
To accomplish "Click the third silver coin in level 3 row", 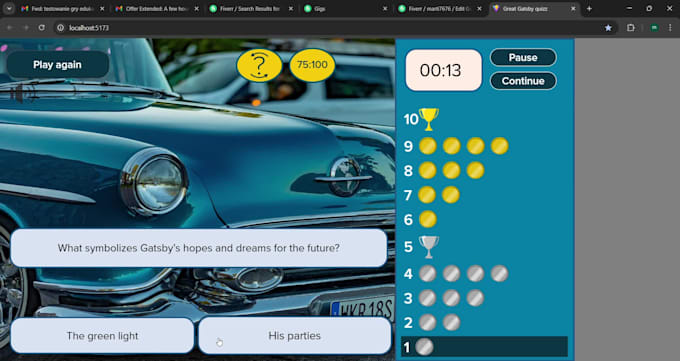I will point(475,298).
